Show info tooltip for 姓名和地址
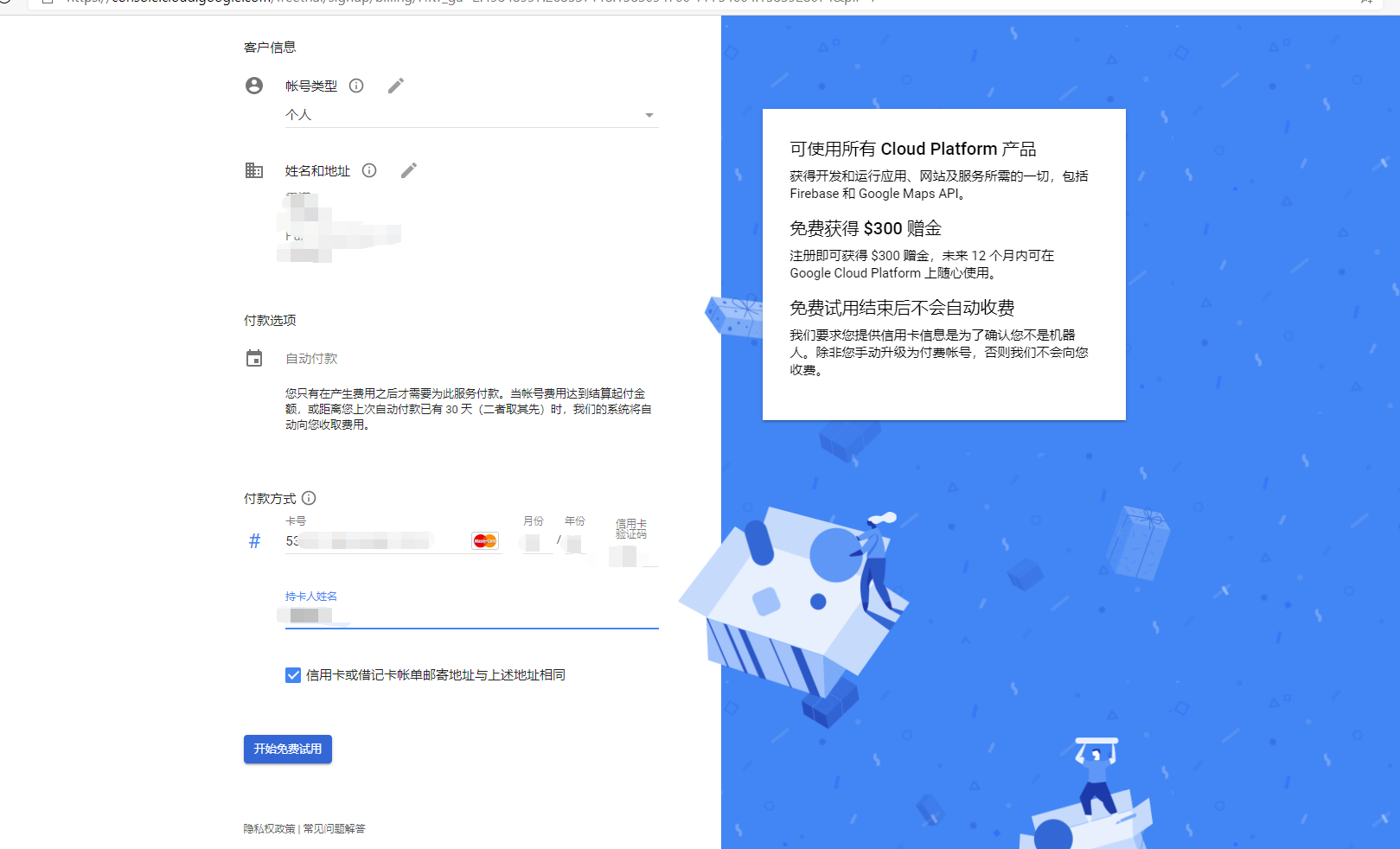Viewport: 1400px width, 849px height. pos(369,170)
